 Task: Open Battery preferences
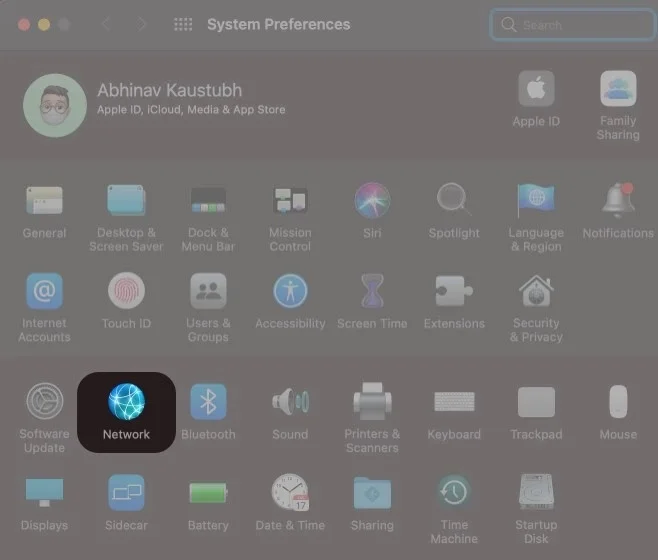(x=208, y=493)
